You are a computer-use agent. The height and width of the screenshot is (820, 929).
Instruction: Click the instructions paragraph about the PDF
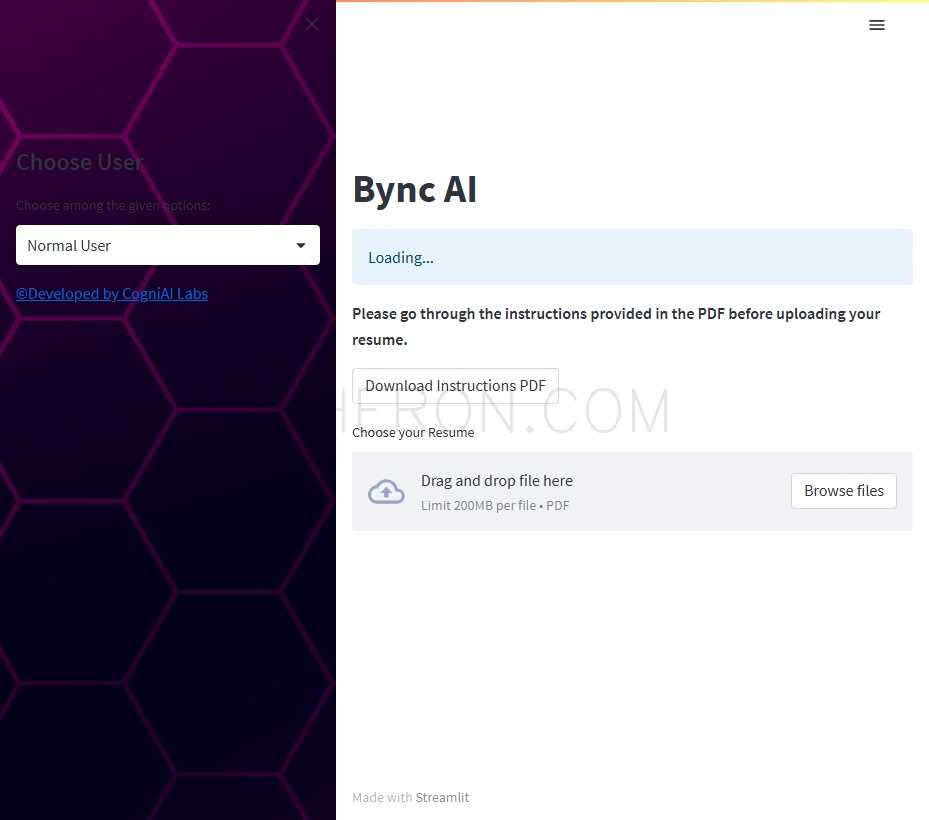(616, 326)
